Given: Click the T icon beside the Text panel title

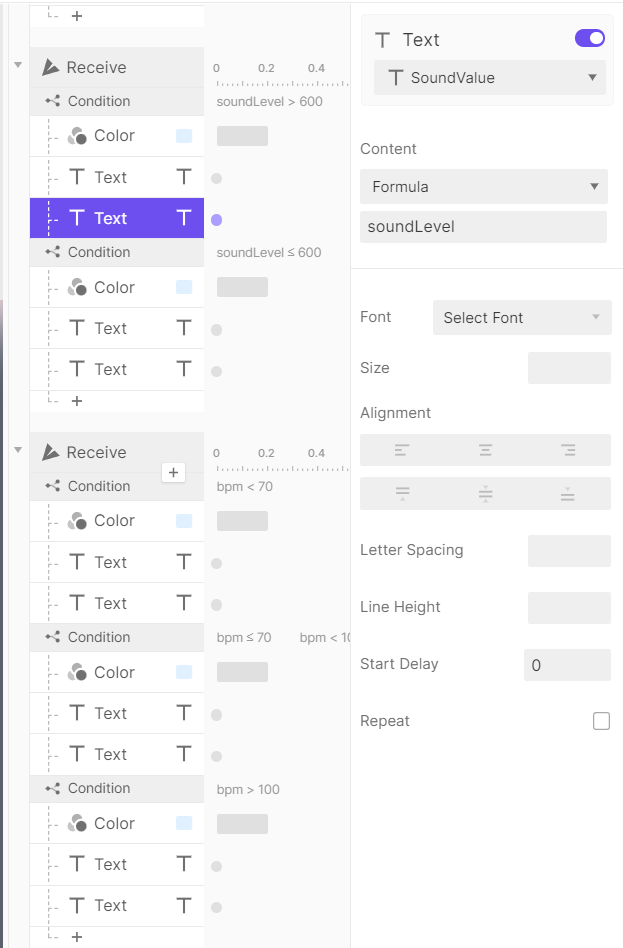Looking at the screenshot, I should coord(380,39).
